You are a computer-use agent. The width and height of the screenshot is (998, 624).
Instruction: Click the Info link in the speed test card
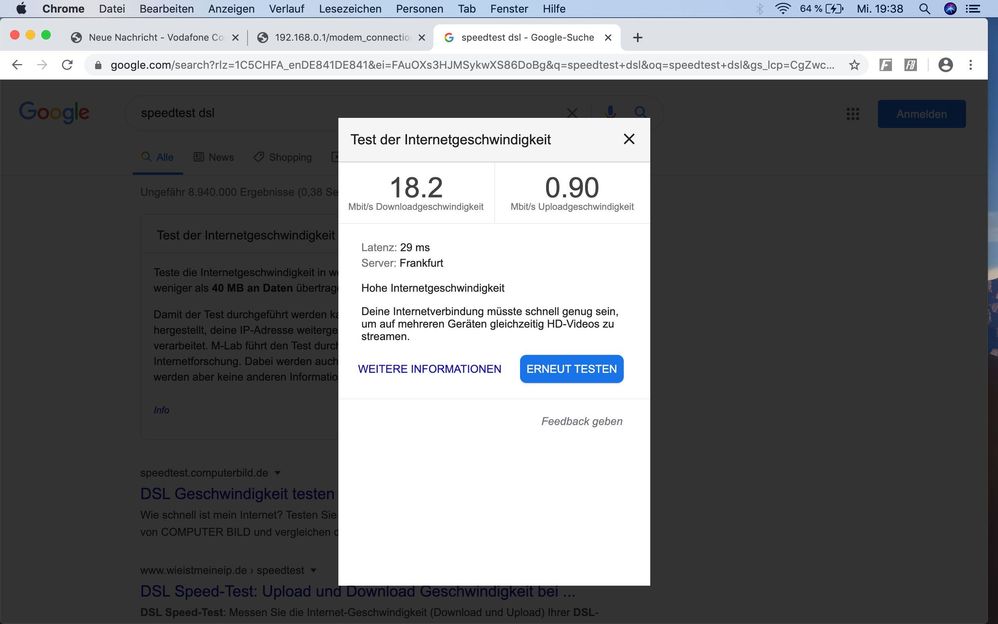pos(162,410)
